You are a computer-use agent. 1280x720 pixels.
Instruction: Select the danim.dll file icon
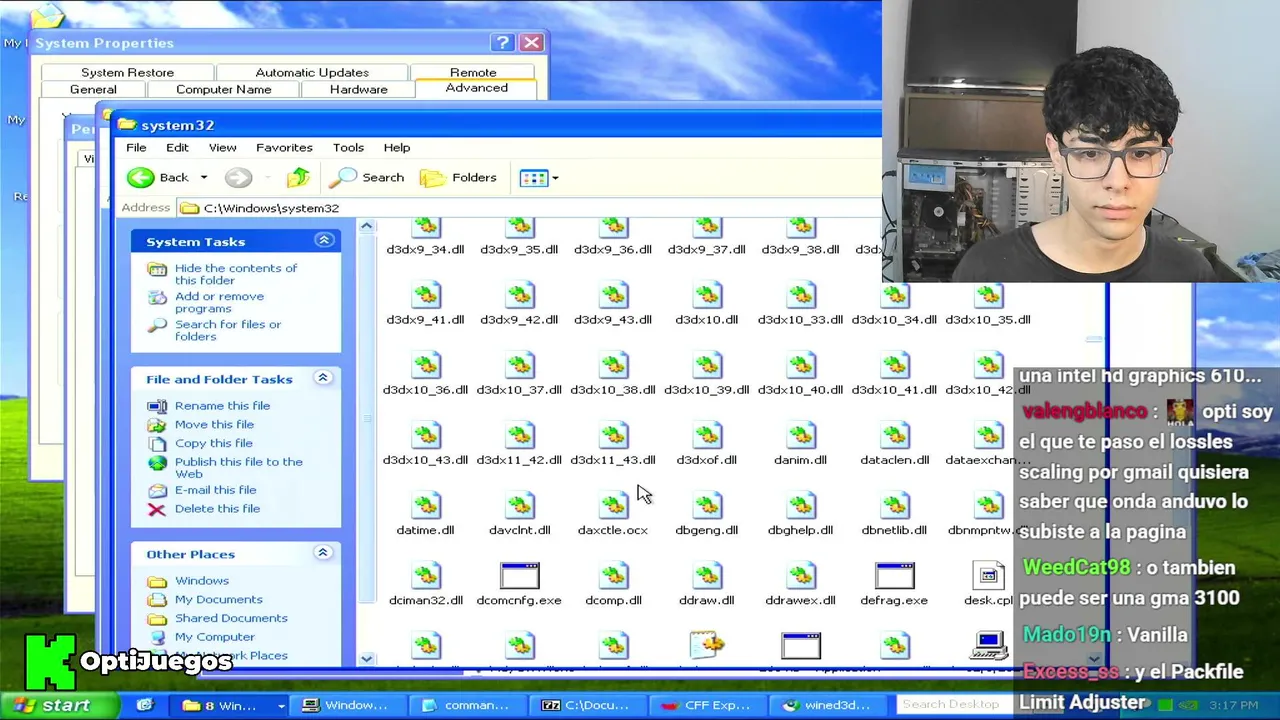[801, 436]
